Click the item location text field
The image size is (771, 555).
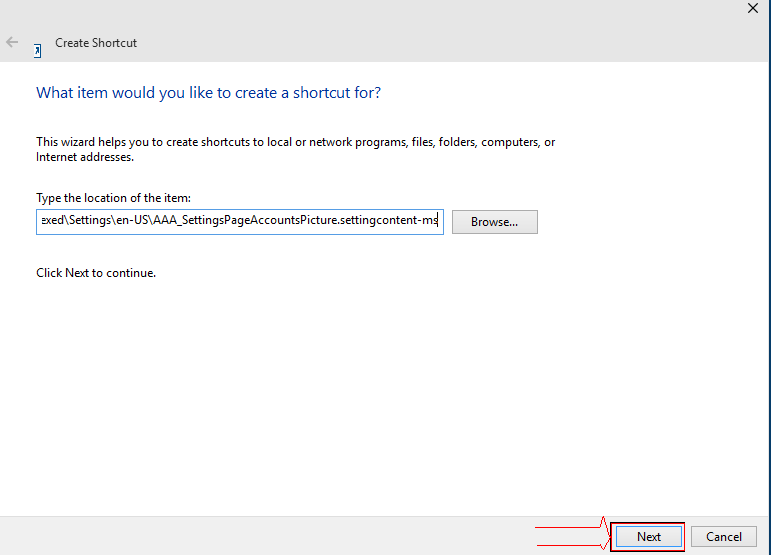coord(238,221)
